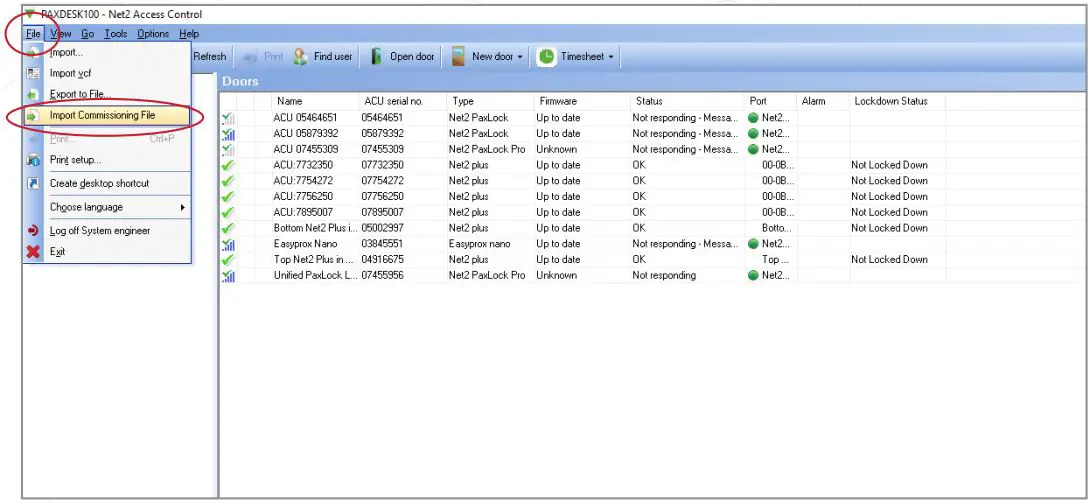Open the Tools menu

click(x=116, y=33)
